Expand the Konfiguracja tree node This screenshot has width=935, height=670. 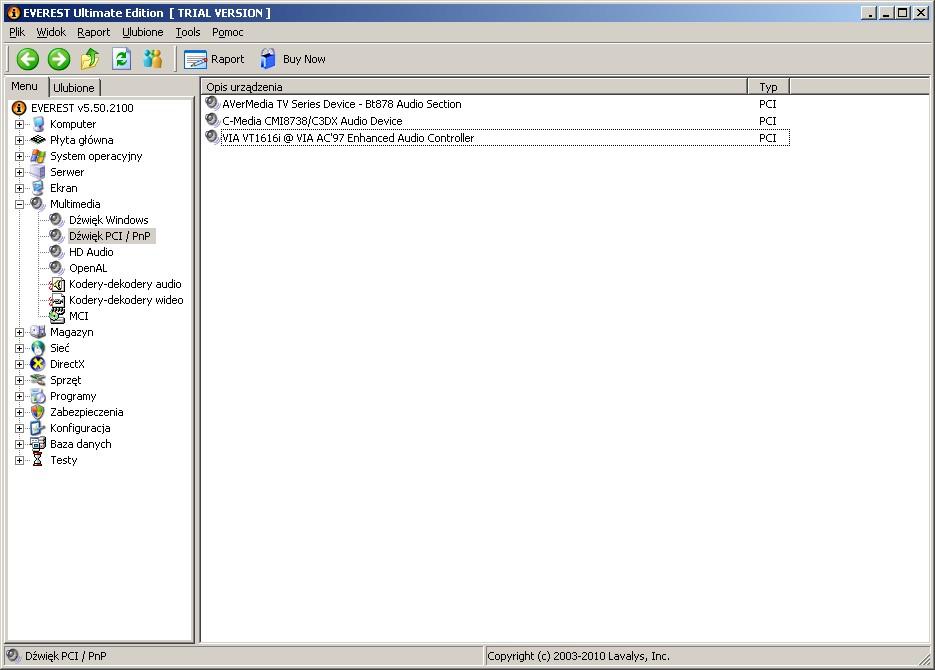tap(19, 429)
